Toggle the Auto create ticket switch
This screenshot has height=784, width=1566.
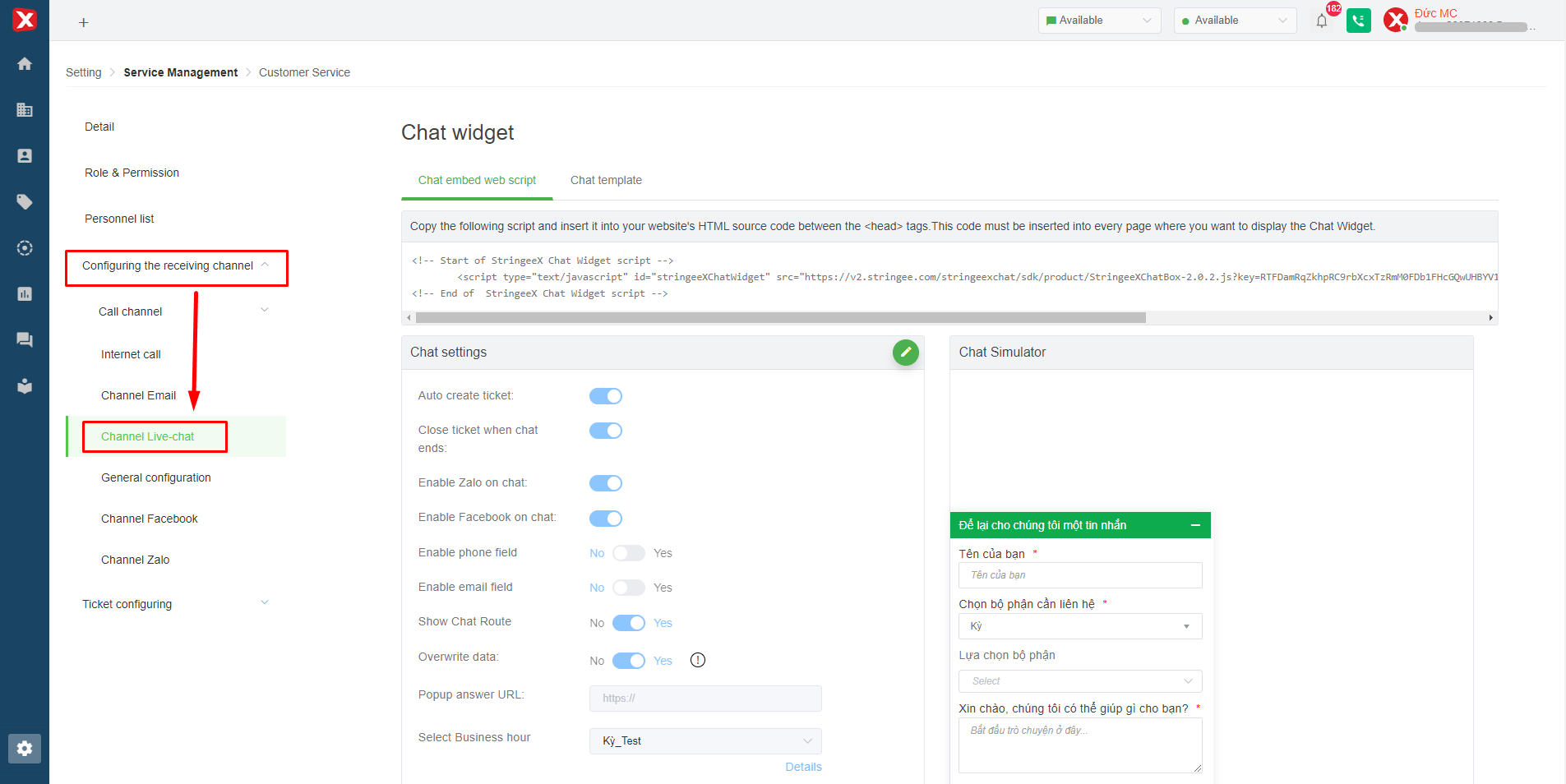point(606,396)
